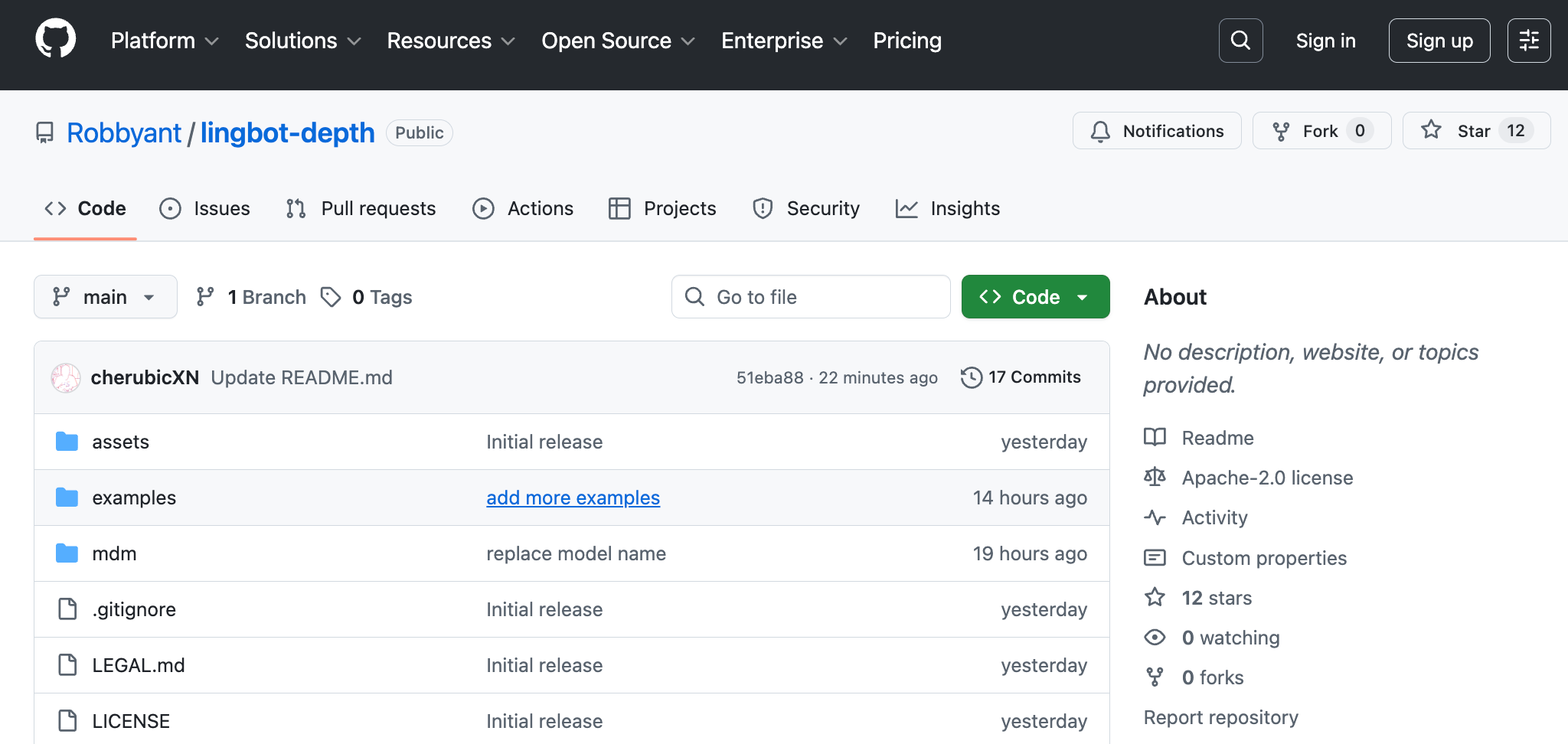Fork the lingbot-depth repository

point(1321,131)
